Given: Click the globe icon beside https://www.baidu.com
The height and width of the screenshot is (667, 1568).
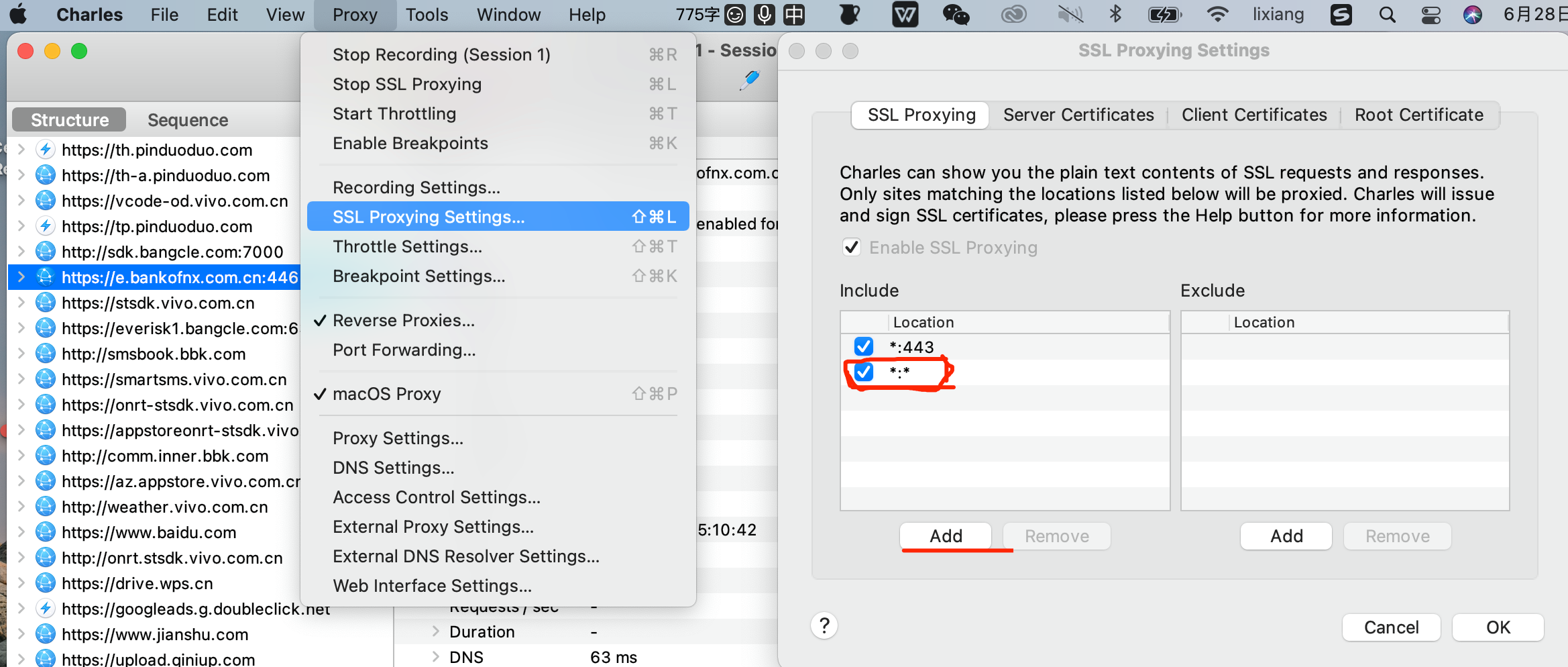Looking at the screenshot, I should click(45, 532).
